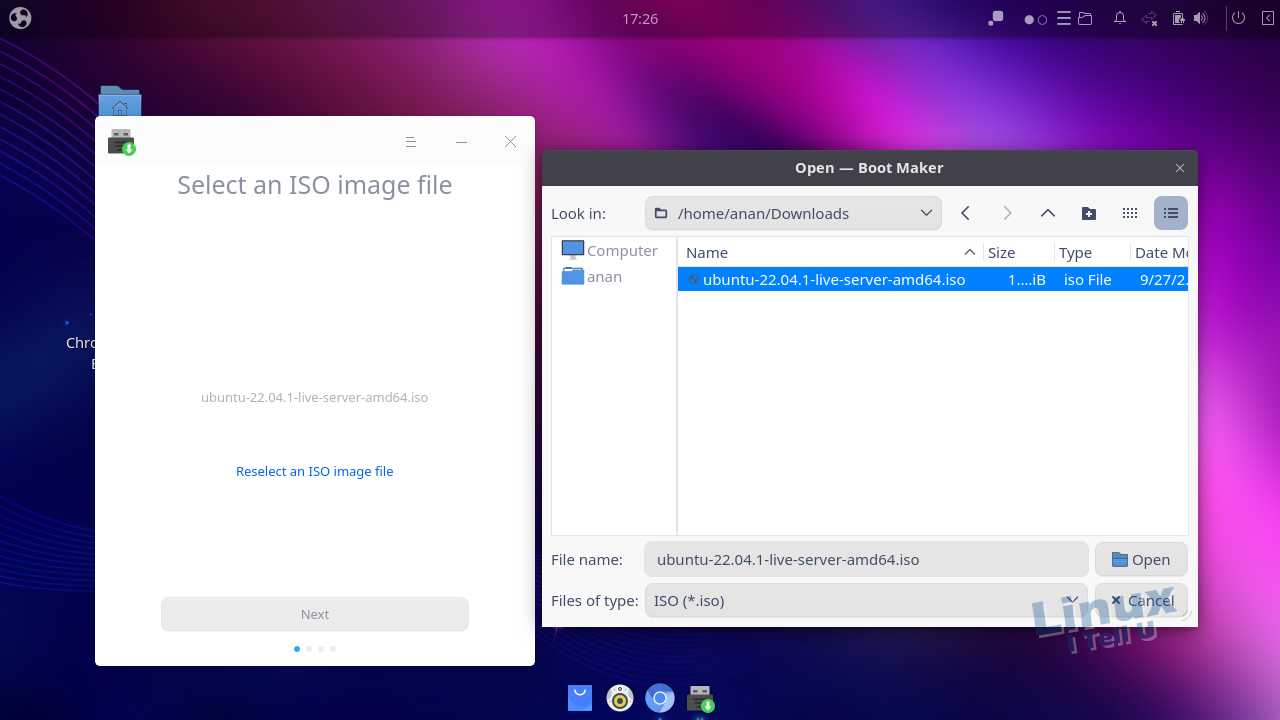Click the clock showing 17:26

(x=640, y=18)
